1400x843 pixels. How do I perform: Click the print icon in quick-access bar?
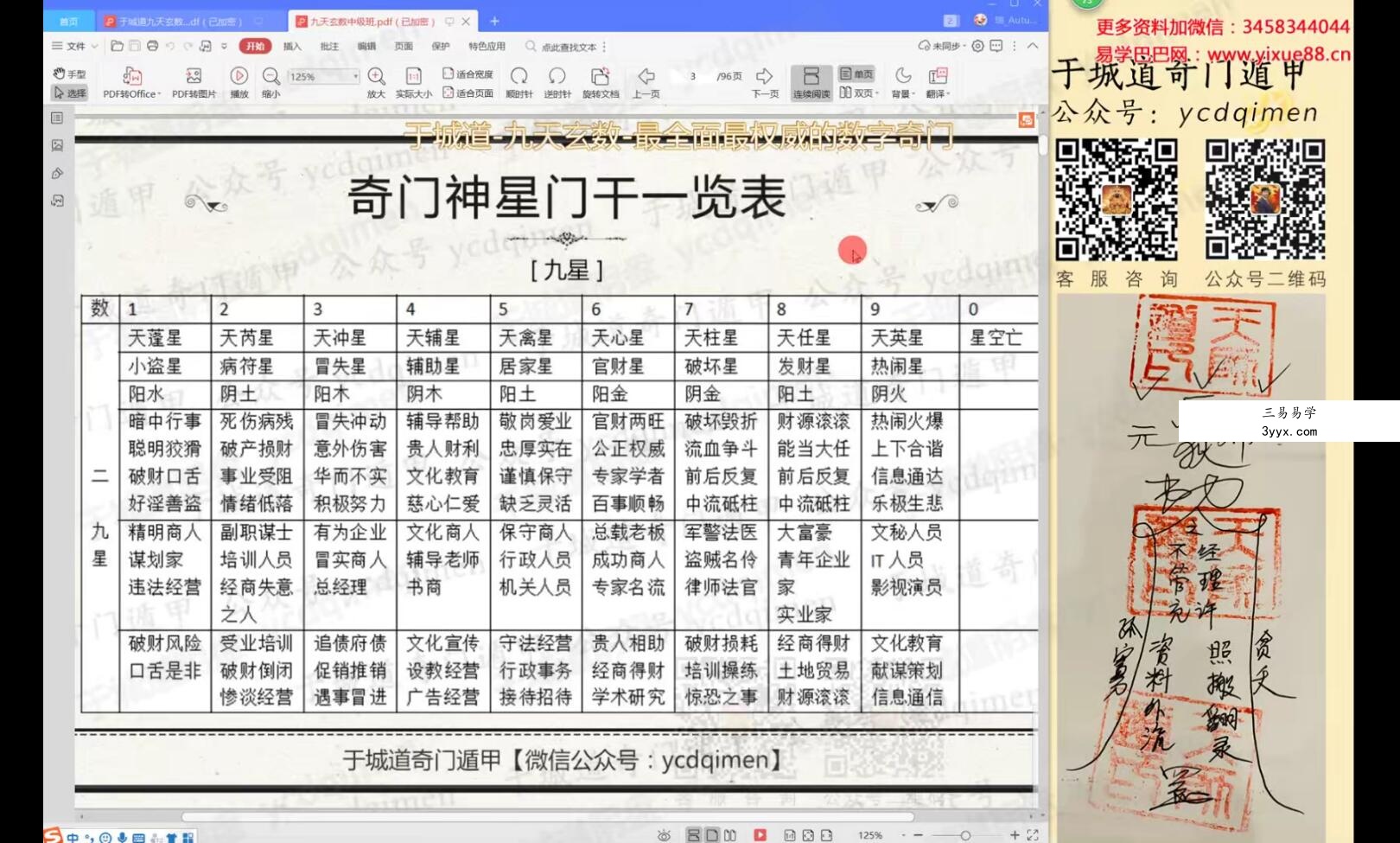pos(153,46)
